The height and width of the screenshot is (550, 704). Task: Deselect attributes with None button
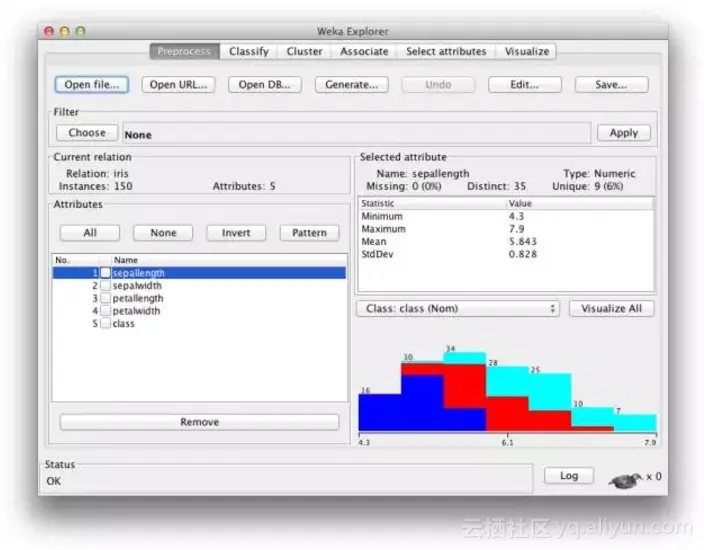(163, 233)
